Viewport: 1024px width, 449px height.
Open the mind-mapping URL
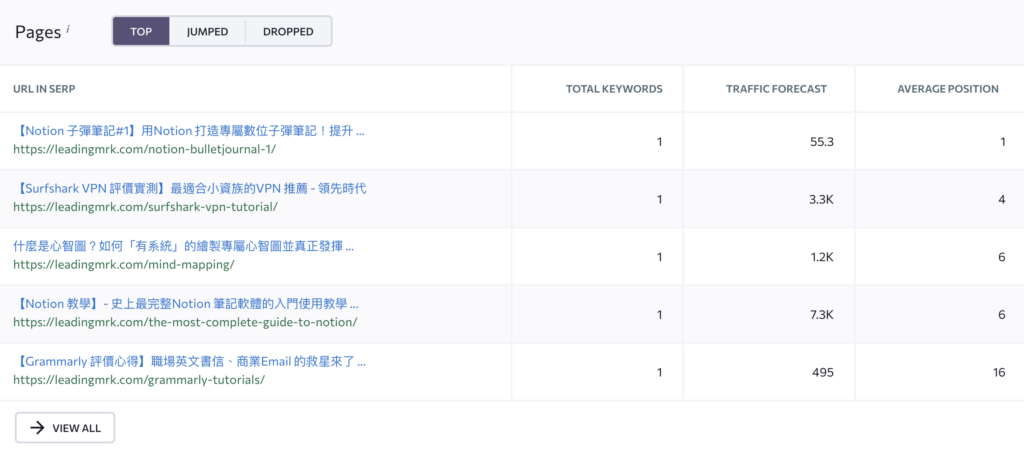(x=123, y=264)
